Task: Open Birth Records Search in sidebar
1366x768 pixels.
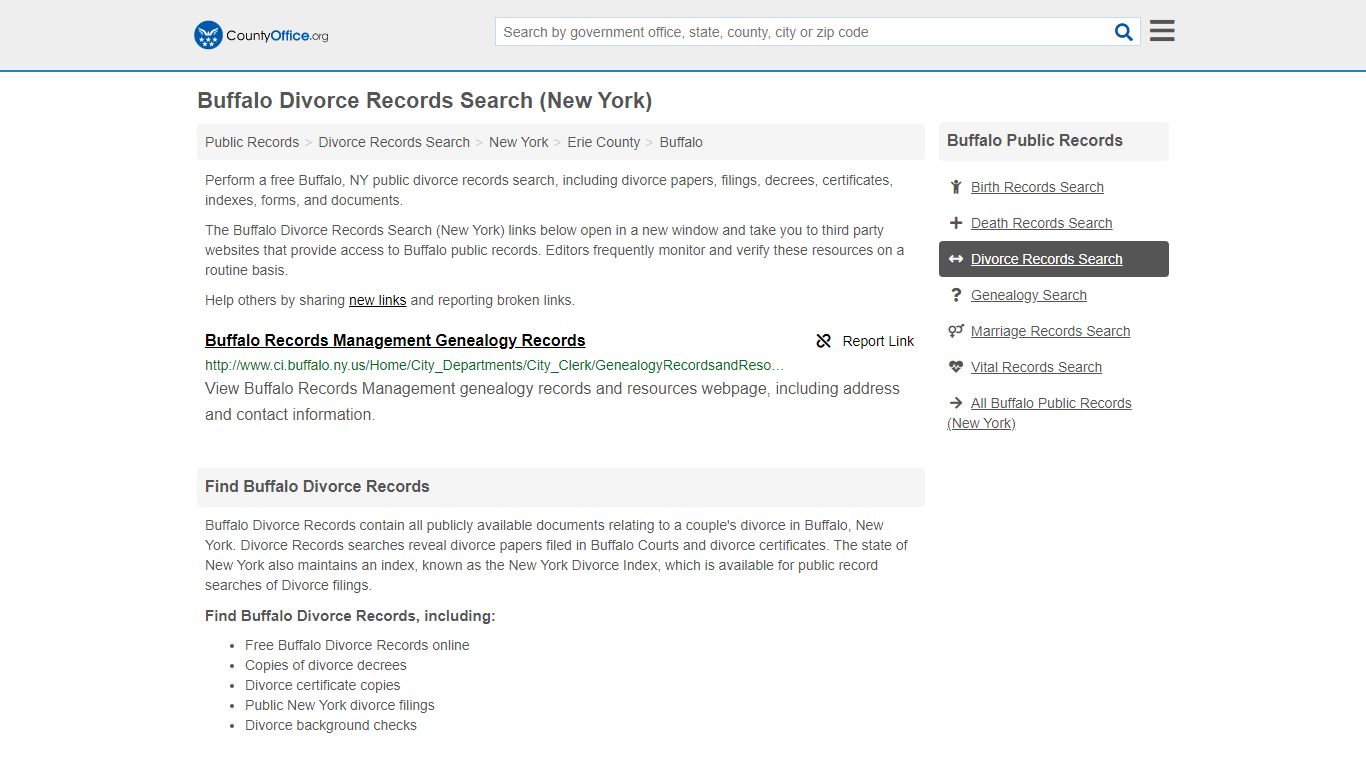Action: [x=1037, y=187]
